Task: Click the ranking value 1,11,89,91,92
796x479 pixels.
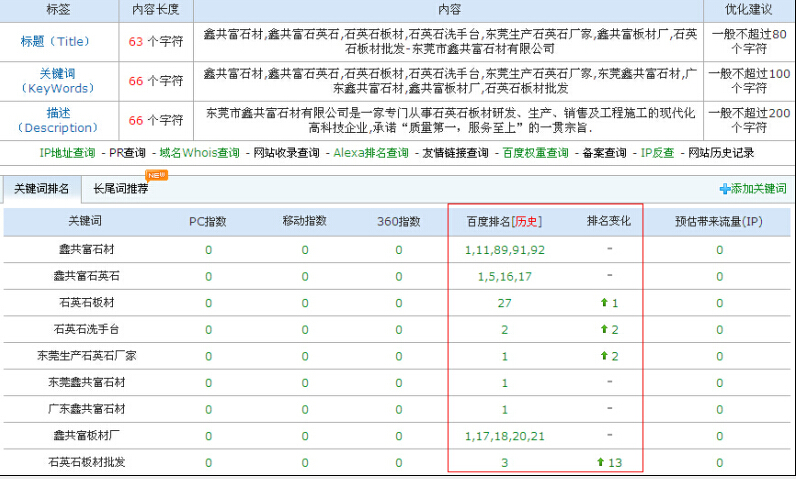Action: click(505, 250)
